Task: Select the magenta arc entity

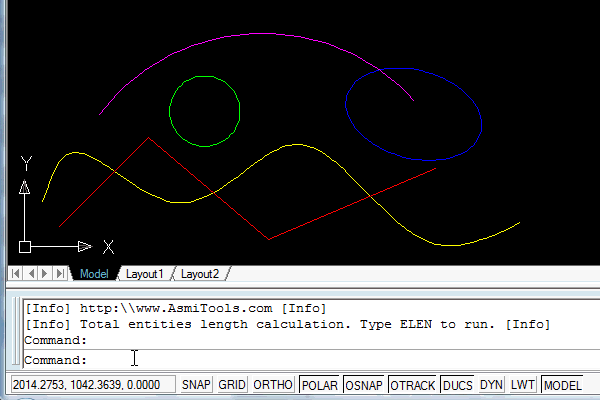Action: point(260,34)
